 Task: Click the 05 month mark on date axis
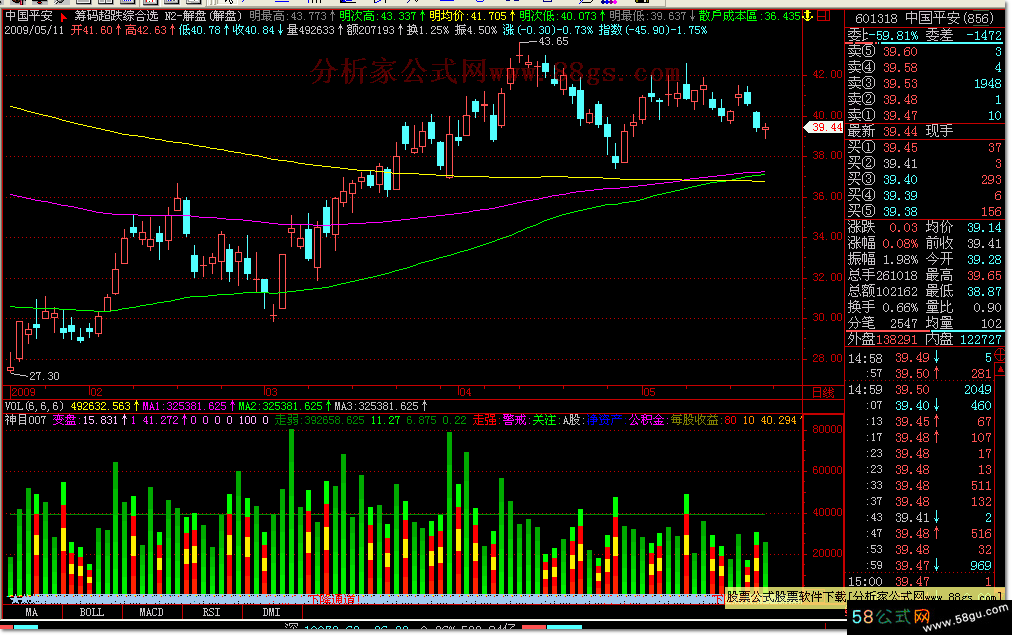pos(649,392)
